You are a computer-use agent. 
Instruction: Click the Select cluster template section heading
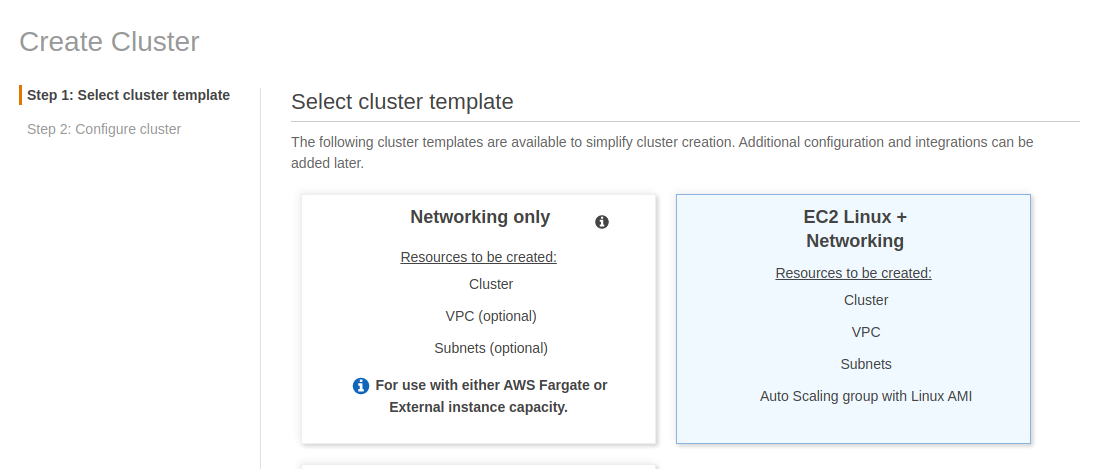(402, 101)
